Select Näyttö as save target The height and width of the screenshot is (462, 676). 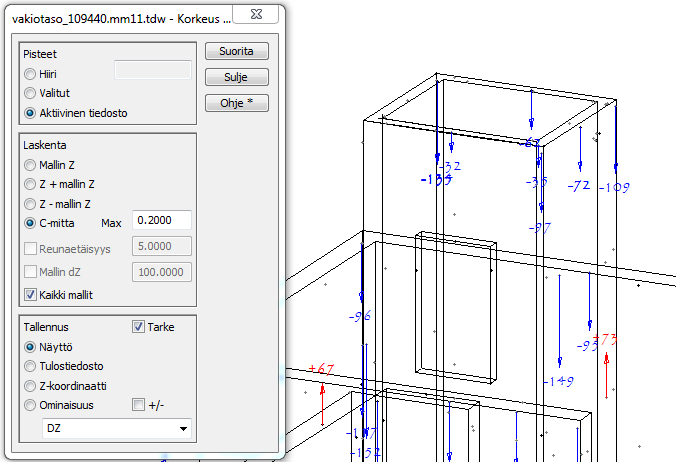coord(31,346)
